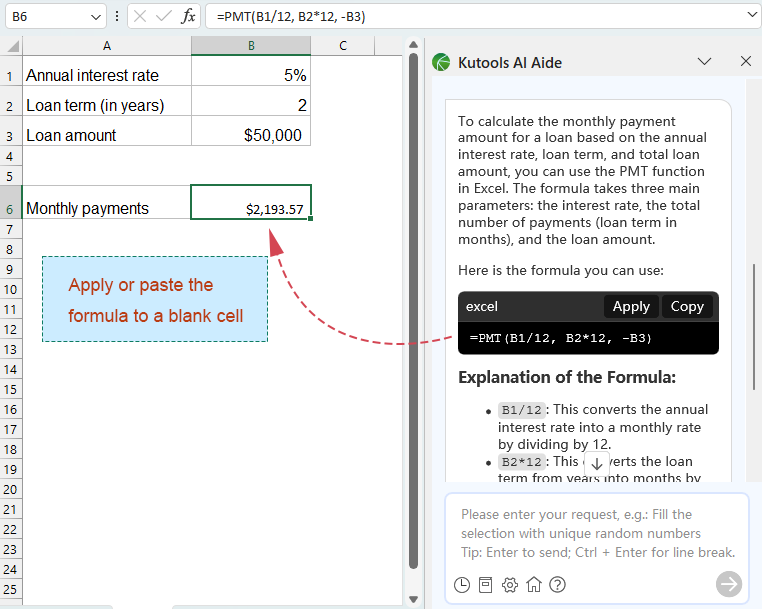The height and width of the screenshot is (609, 762).
Task: Select the cell containing 5%
Action: tap(251, 71)
